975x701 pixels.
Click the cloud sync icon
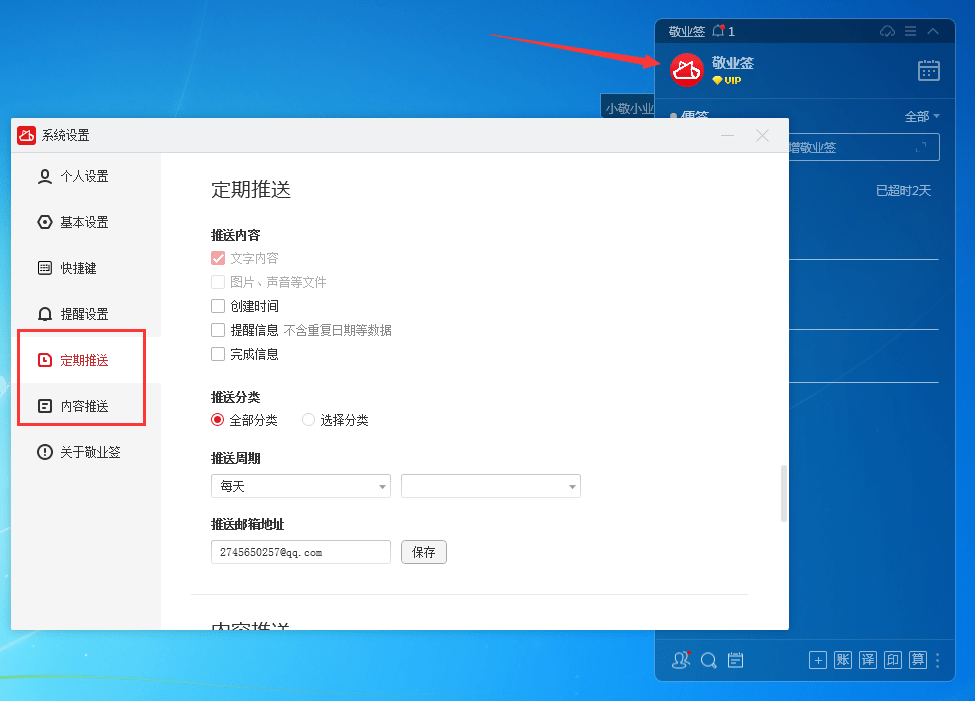pos(887,31)
